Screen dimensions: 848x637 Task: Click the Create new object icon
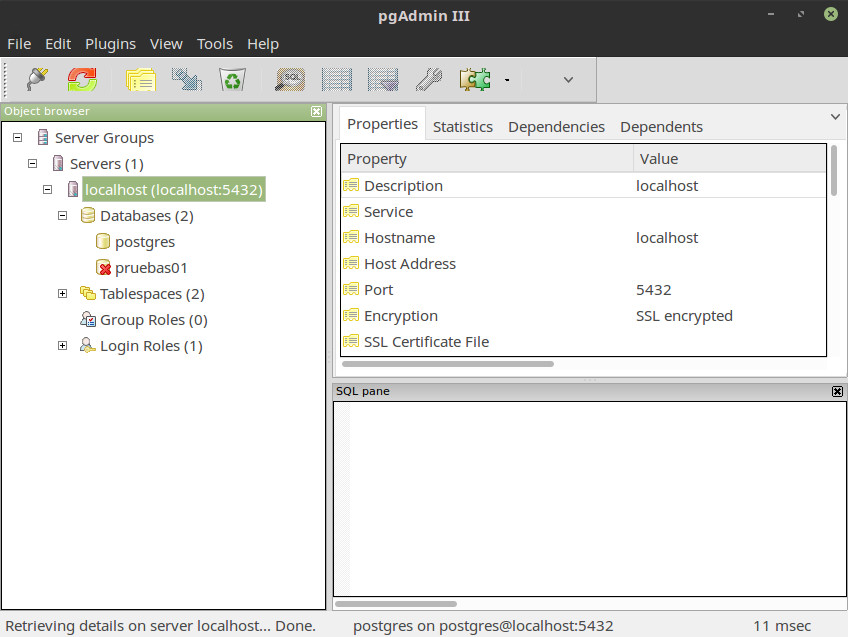187,79
